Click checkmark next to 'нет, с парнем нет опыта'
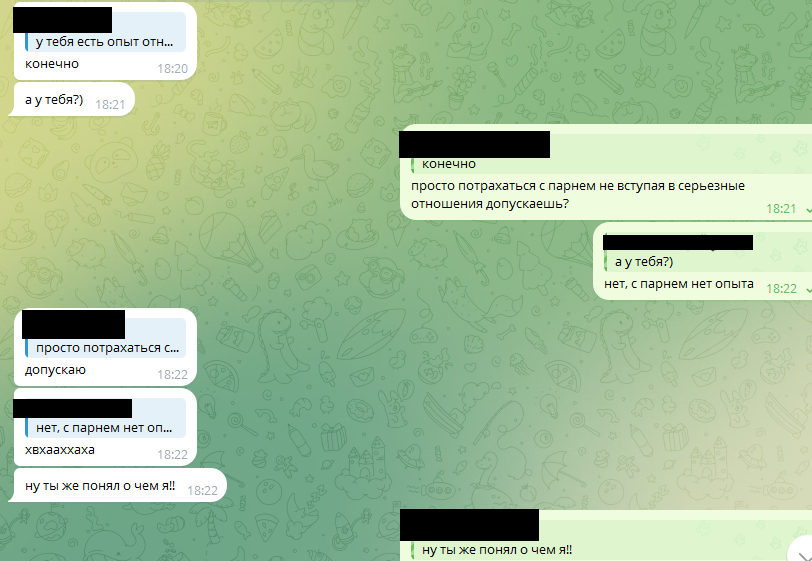This screenshot has height=561, width=812. (808, 289)
